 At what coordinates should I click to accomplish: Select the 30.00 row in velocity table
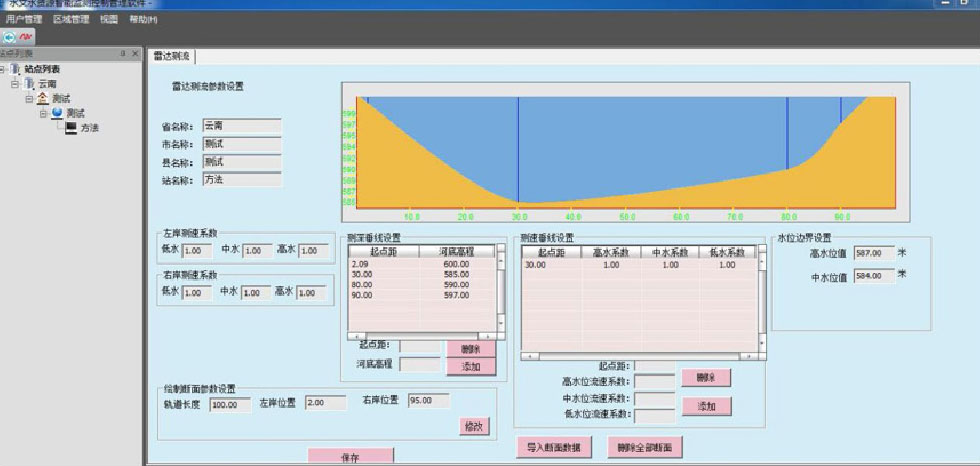click(639, 265)
